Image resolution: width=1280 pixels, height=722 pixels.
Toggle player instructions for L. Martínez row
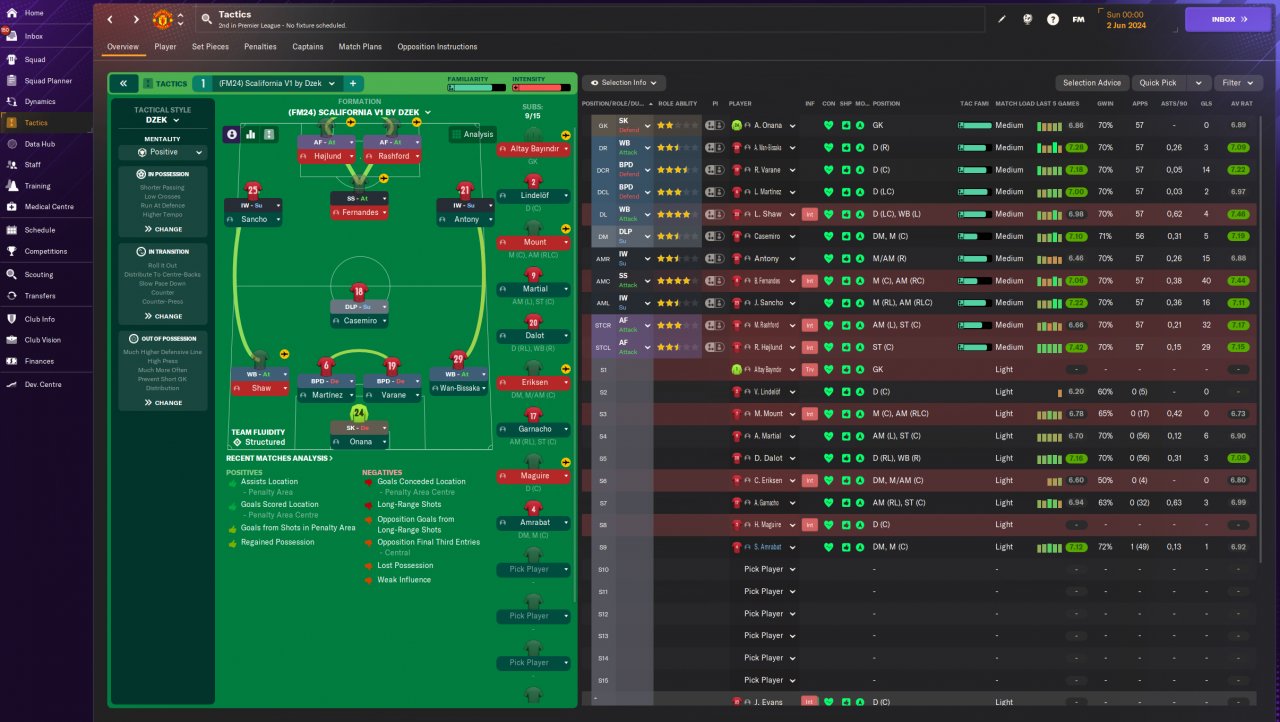tap(715, 192)
